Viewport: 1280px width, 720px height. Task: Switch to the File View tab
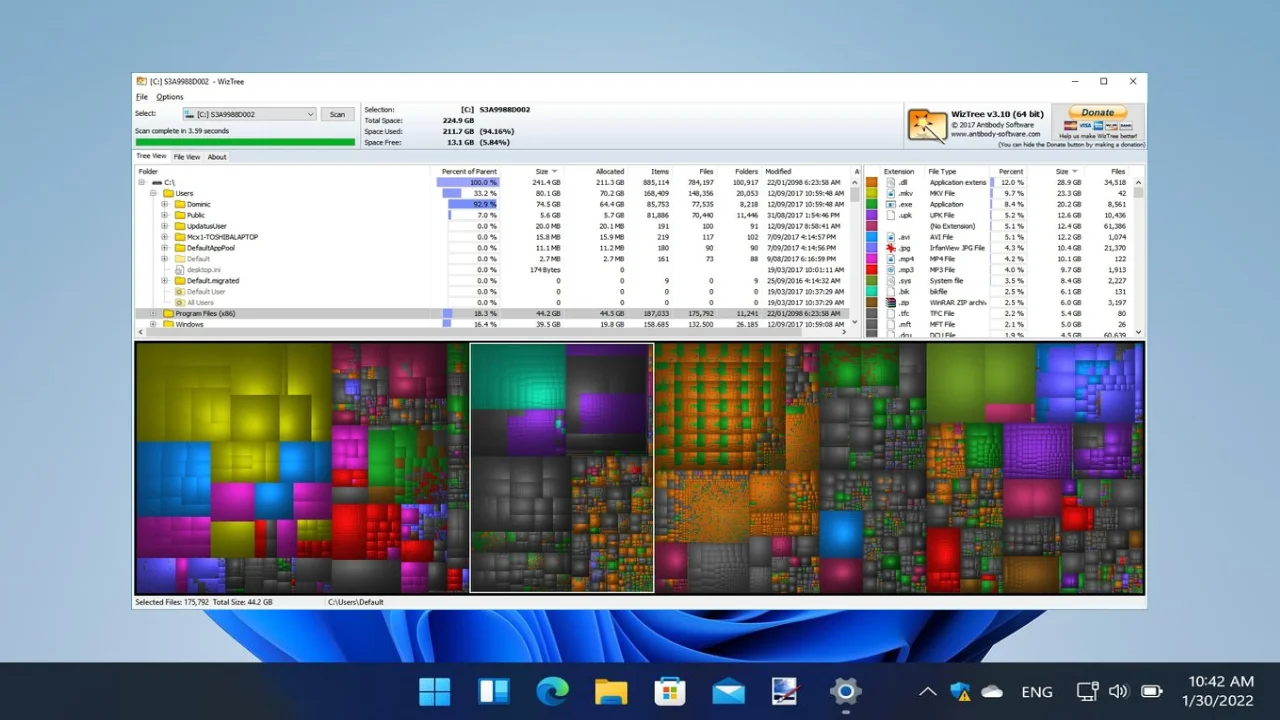(187, 156)
